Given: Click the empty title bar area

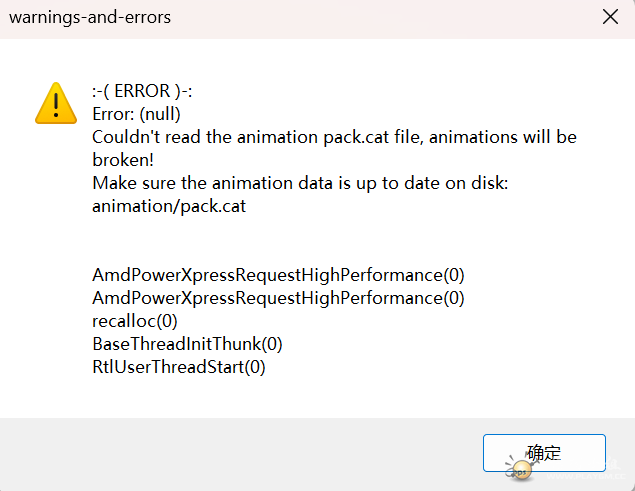Looking at the screenshot, I should click(x=385, y=18).
